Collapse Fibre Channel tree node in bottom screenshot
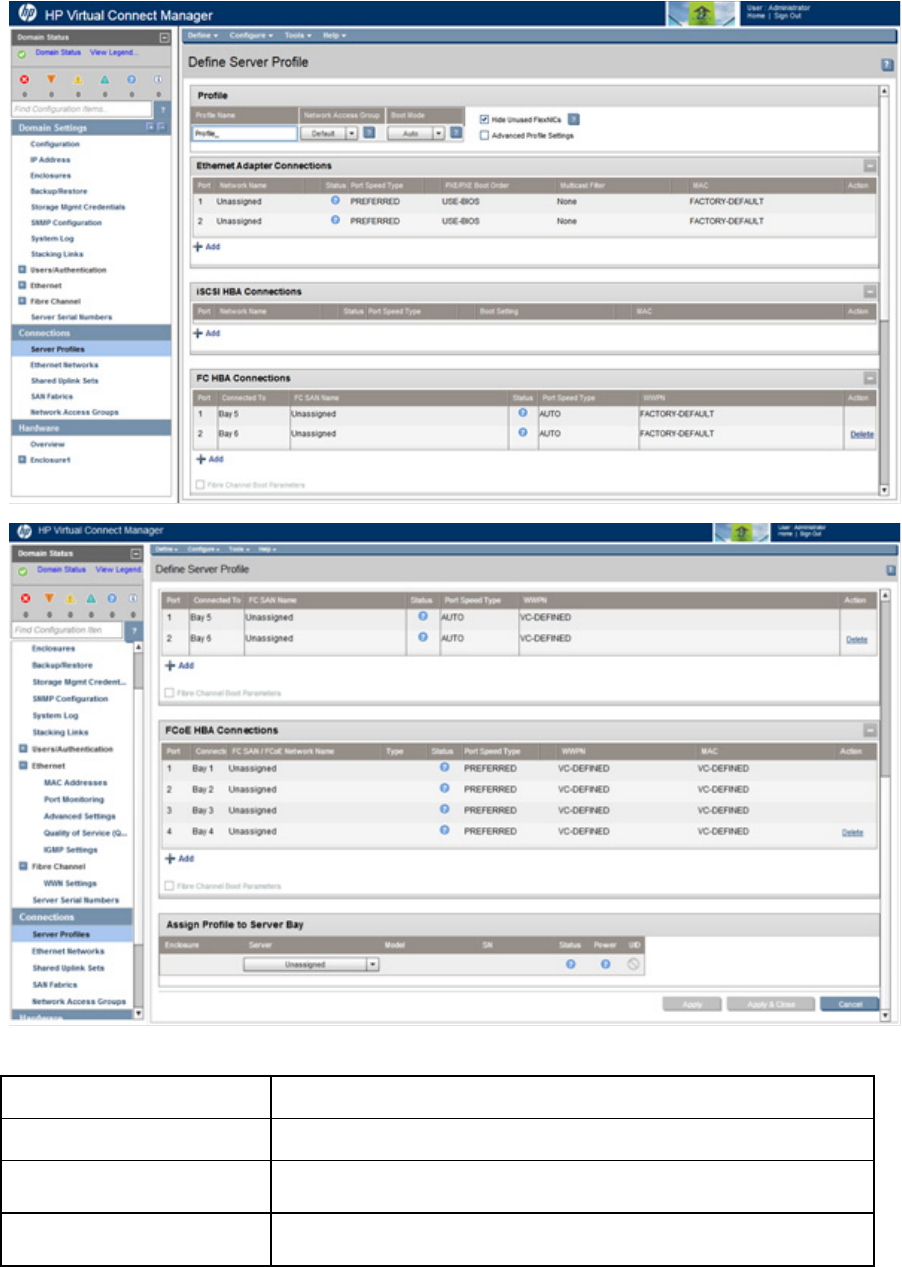The width and height of the screenshot is (902, 1267). [x=23, y=866]
